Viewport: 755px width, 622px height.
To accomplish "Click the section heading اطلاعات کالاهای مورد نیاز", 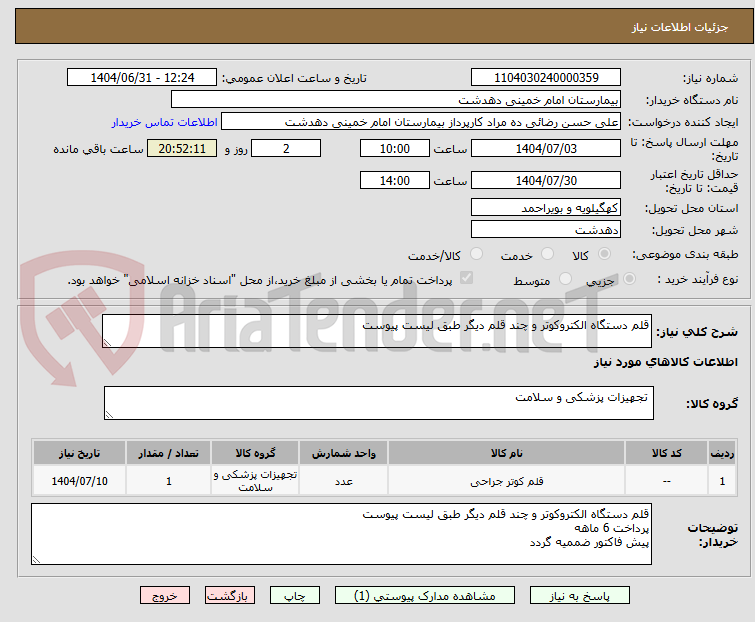I will pyautogui.click(x=665, y=362).
